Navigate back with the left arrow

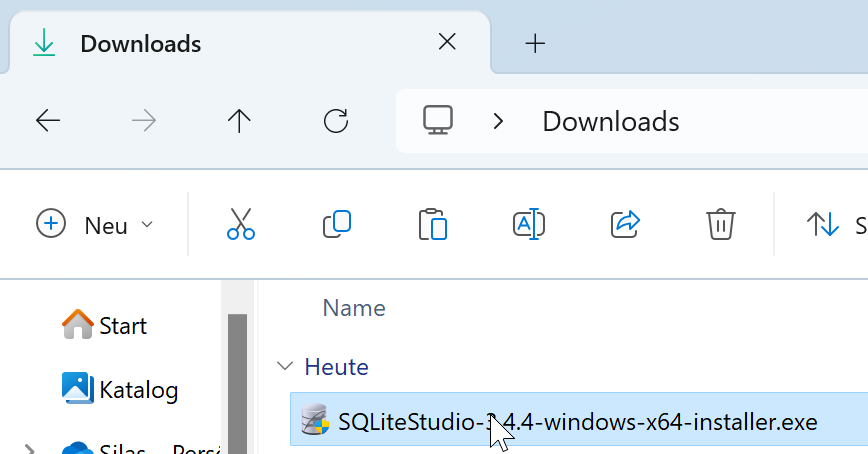(x=48, y=122)
